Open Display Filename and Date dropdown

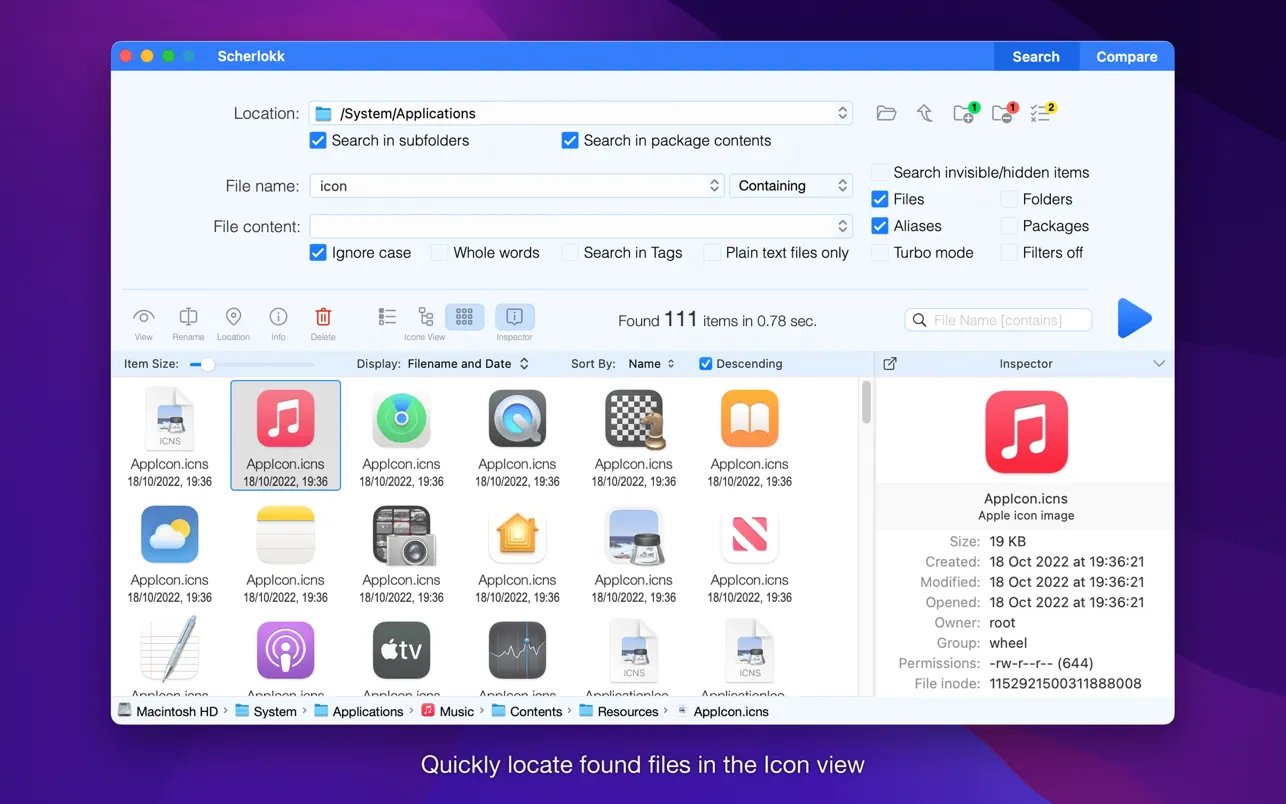click(468, 364)
